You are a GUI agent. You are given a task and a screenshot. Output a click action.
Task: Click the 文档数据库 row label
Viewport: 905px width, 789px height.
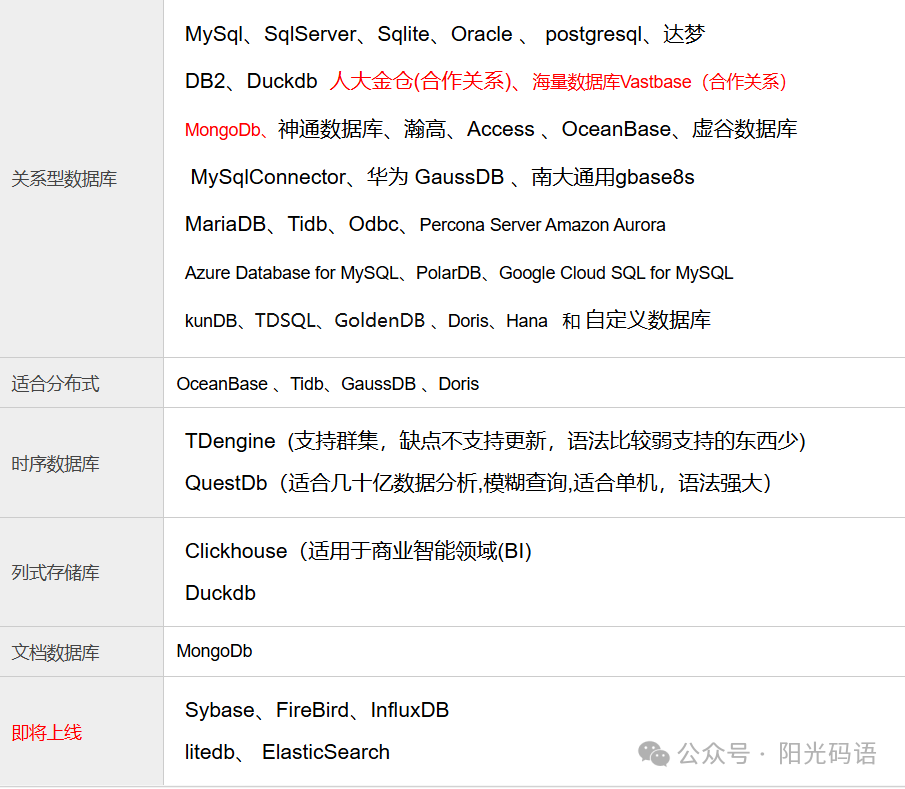point(55,653)
